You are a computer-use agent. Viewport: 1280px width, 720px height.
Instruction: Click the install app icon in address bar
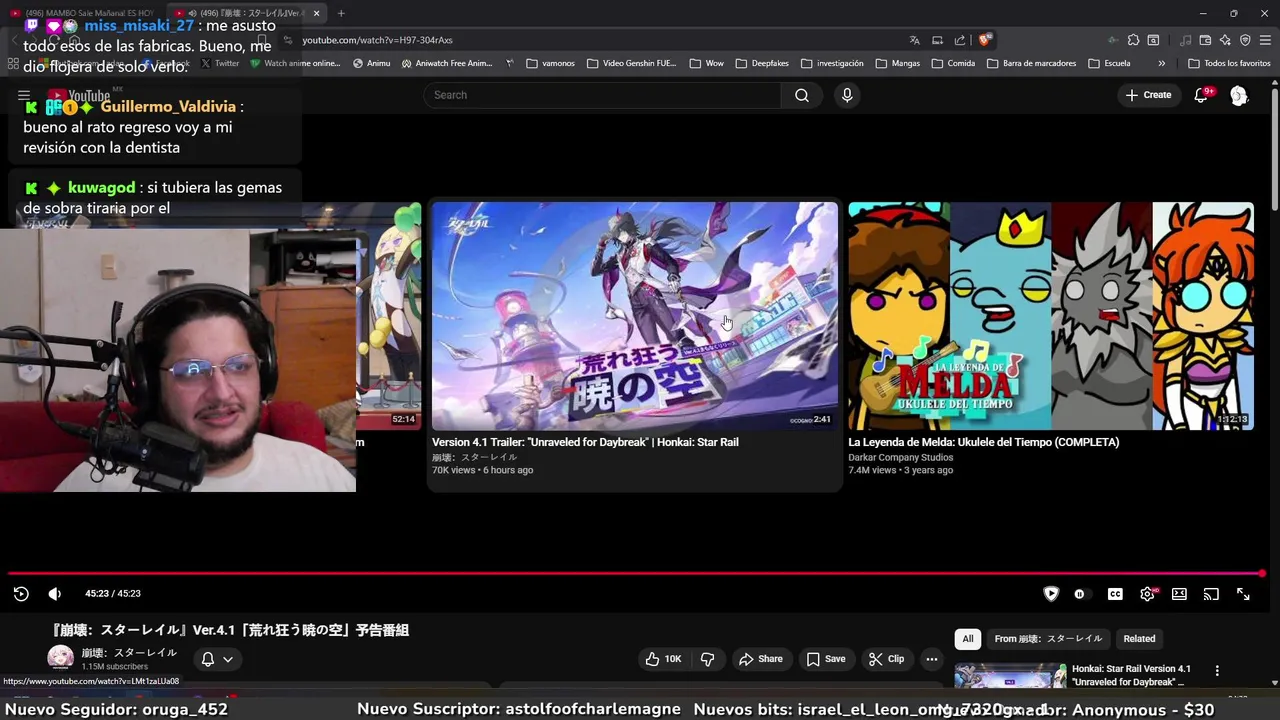937,40
